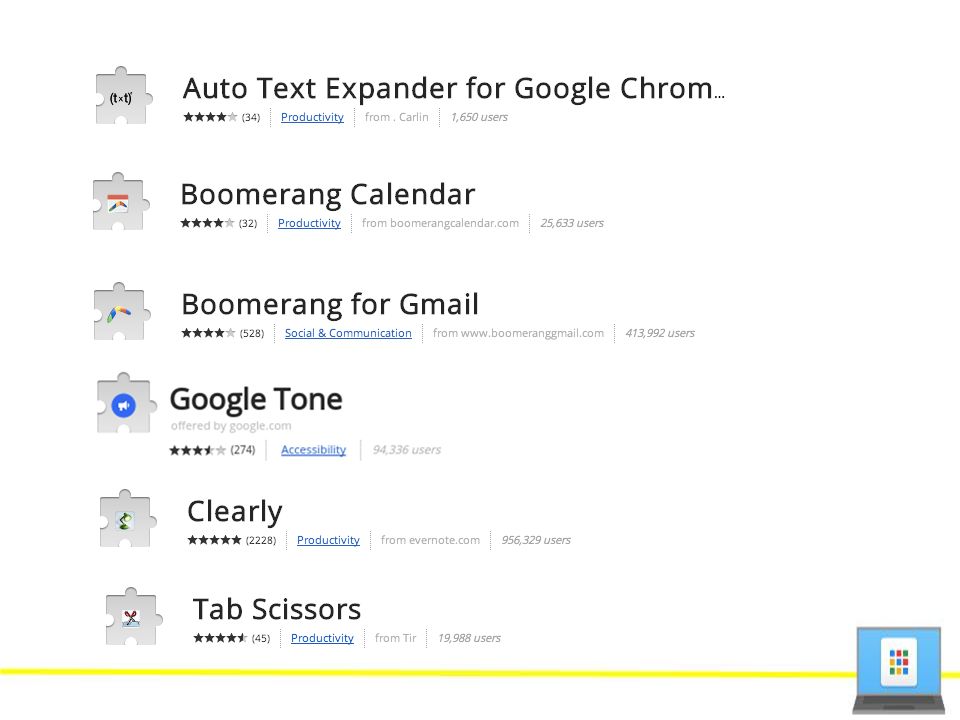Click the Clearly lamp extension icon

(x=127, y=519)
